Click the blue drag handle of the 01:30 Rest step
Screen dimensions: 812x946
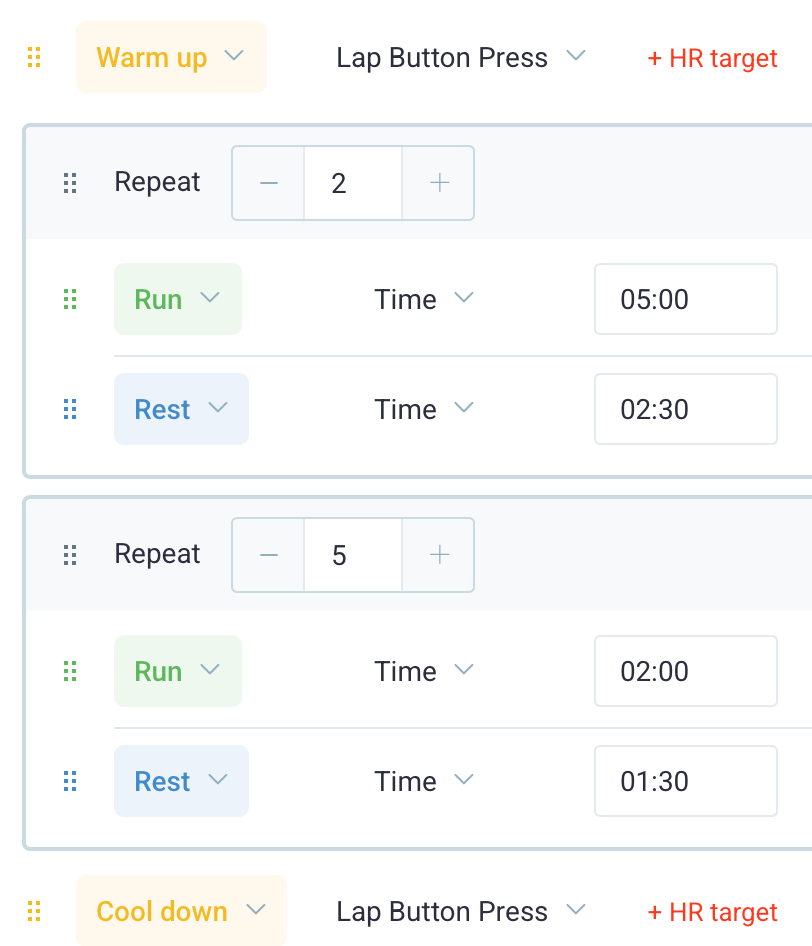70,781
